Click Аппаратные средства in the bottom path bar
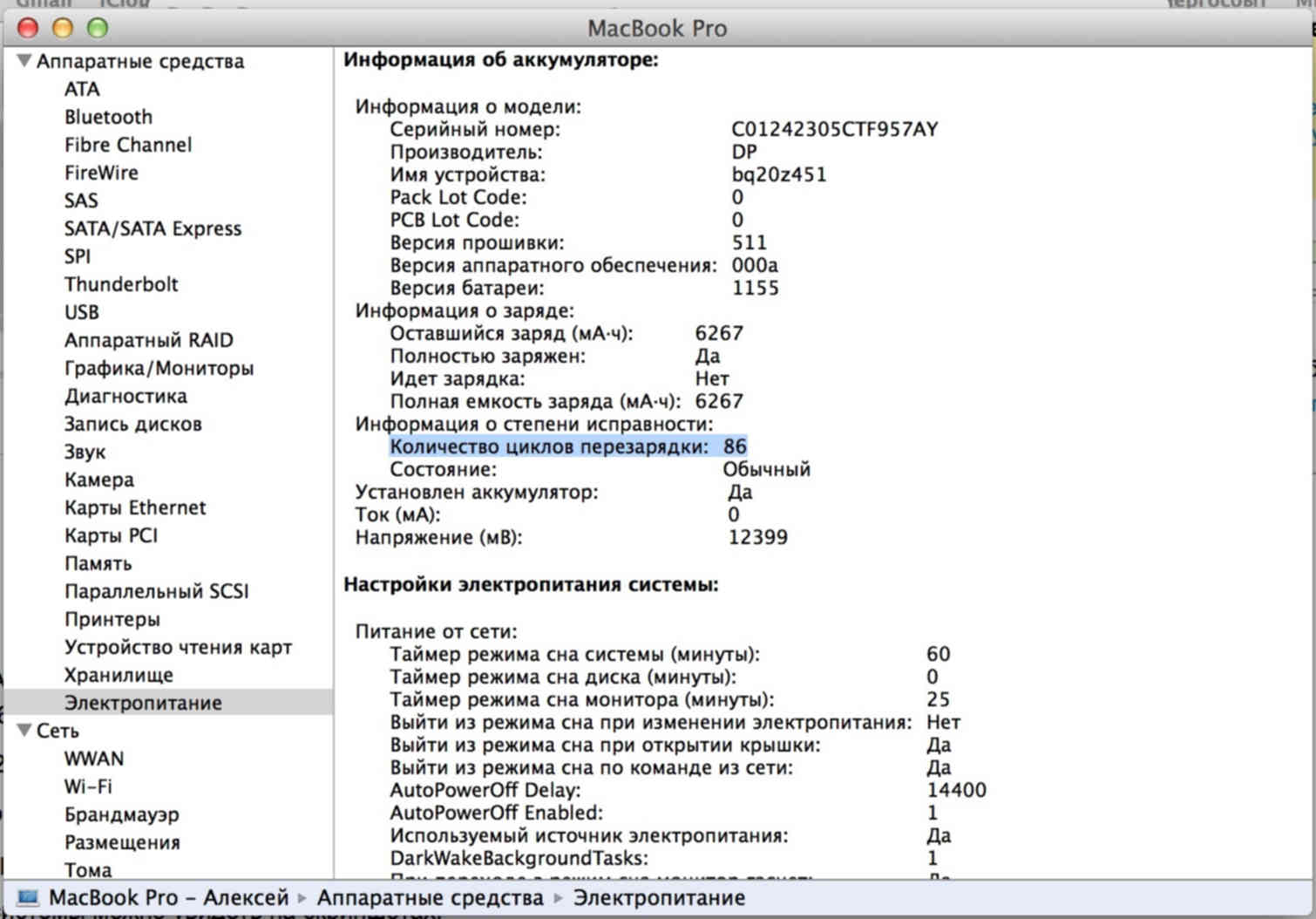The height and width of the screenshot is (919, 1316). coord(429,897)
